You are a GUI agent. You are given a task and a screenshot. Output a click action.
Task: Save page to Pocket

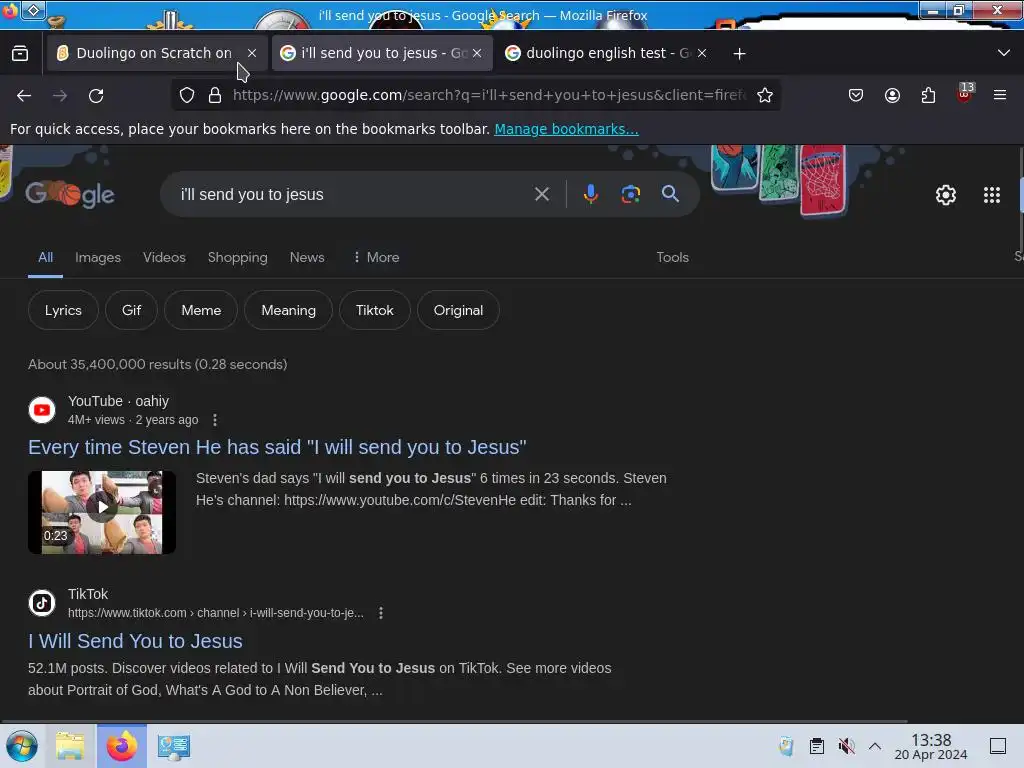tap(856, 95)
